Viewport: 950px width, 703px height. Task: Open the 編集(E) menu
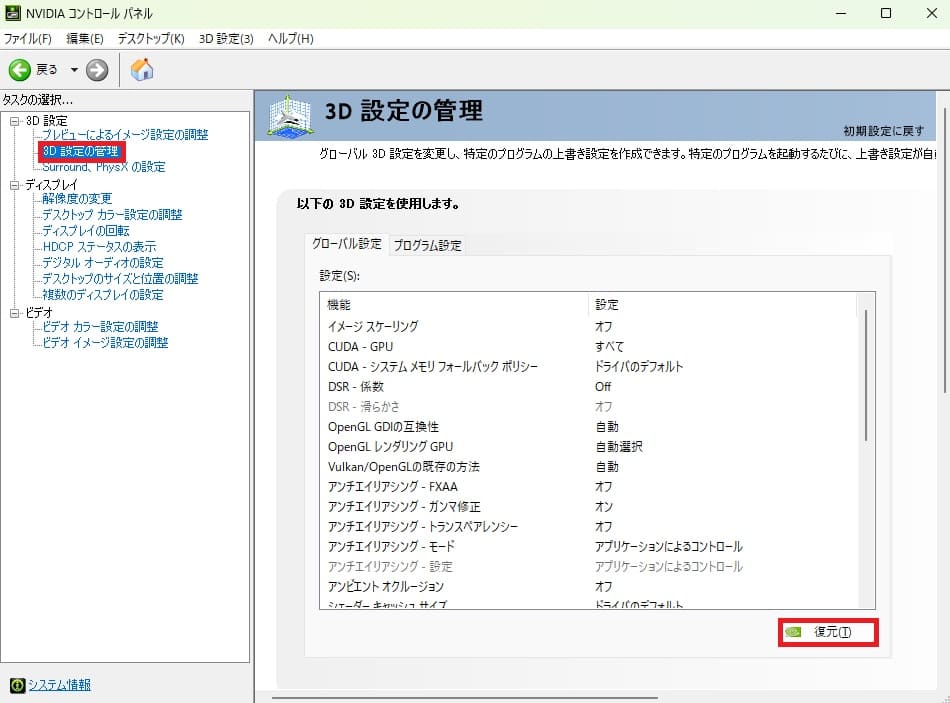[x=85, y=39]
